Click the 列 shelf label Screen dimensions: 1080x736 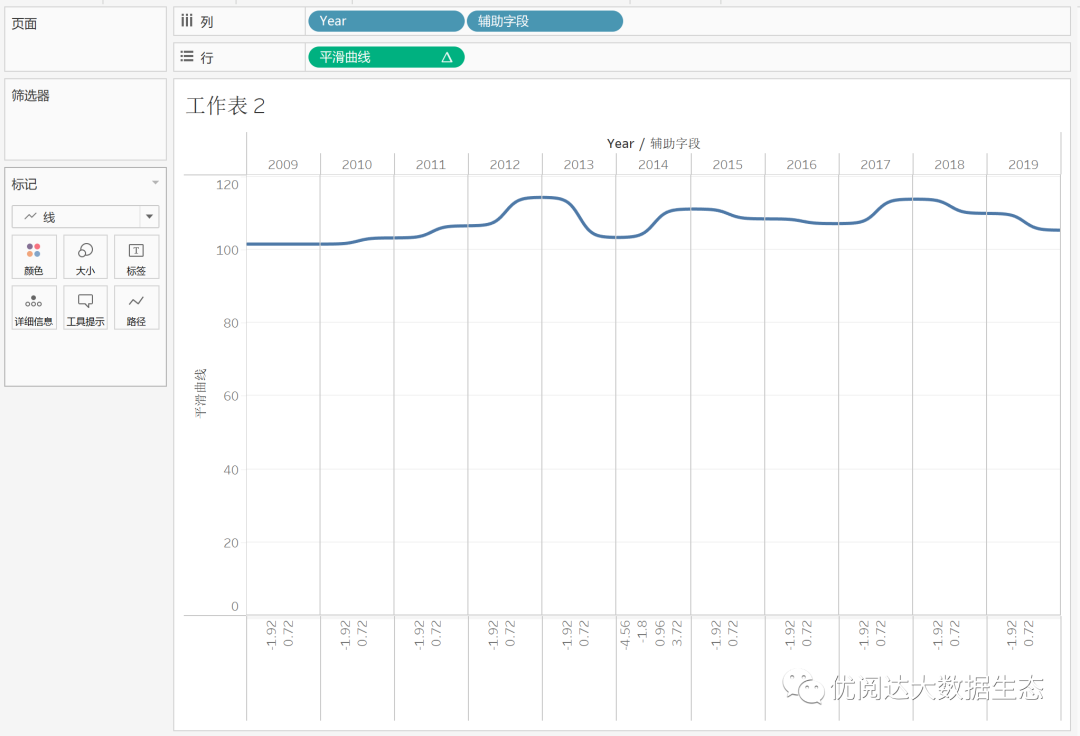click(207, 21)
